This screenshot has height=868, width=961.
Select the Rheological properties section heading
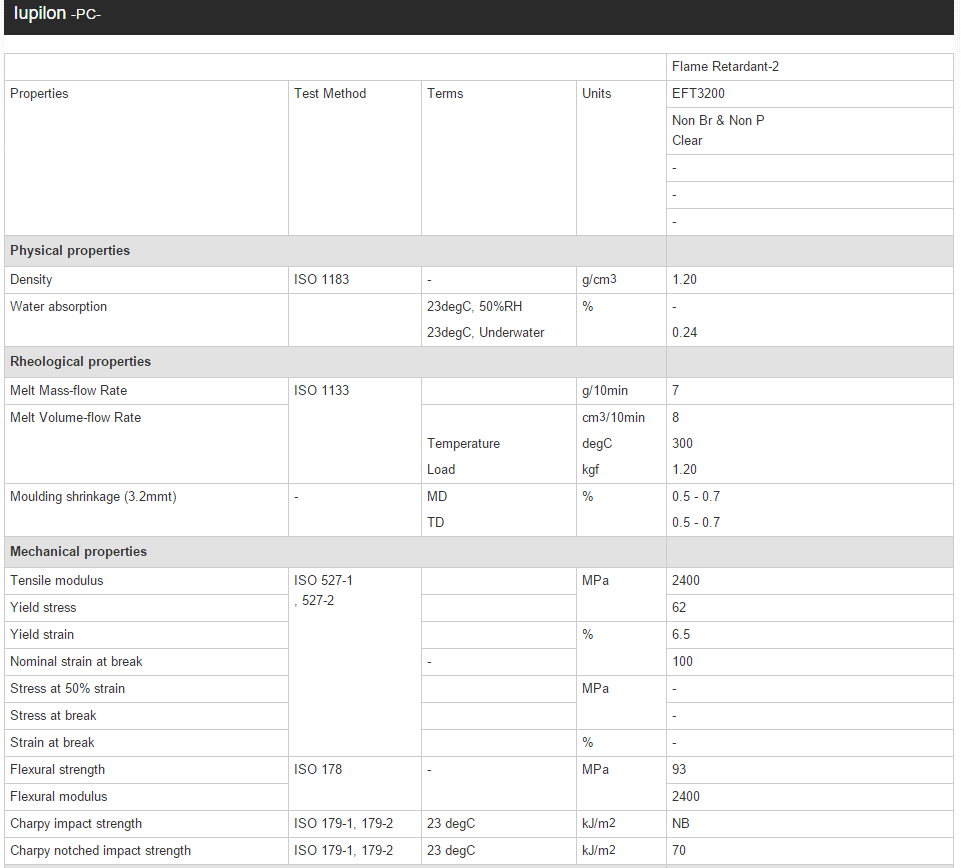click(x=80, y=362)
